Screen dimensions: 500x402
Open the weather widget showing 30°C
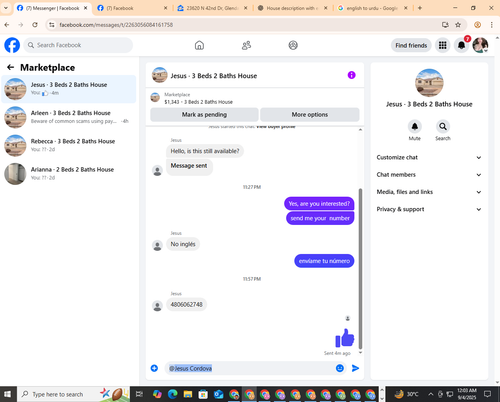pyautogui.click(x=407, y=394)
